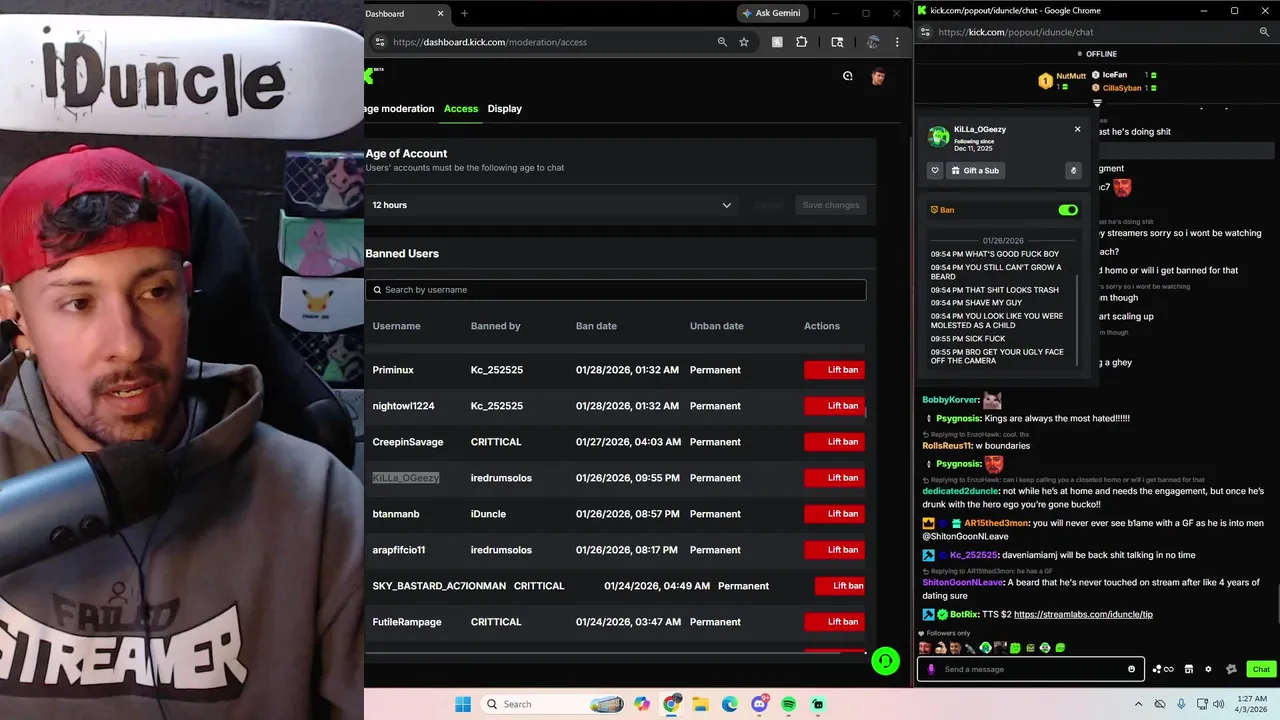Expand the 12 hours account age dropdown
Image resolution: width=1280 pixels, height=720 pixels.
[x=553, y=205]
